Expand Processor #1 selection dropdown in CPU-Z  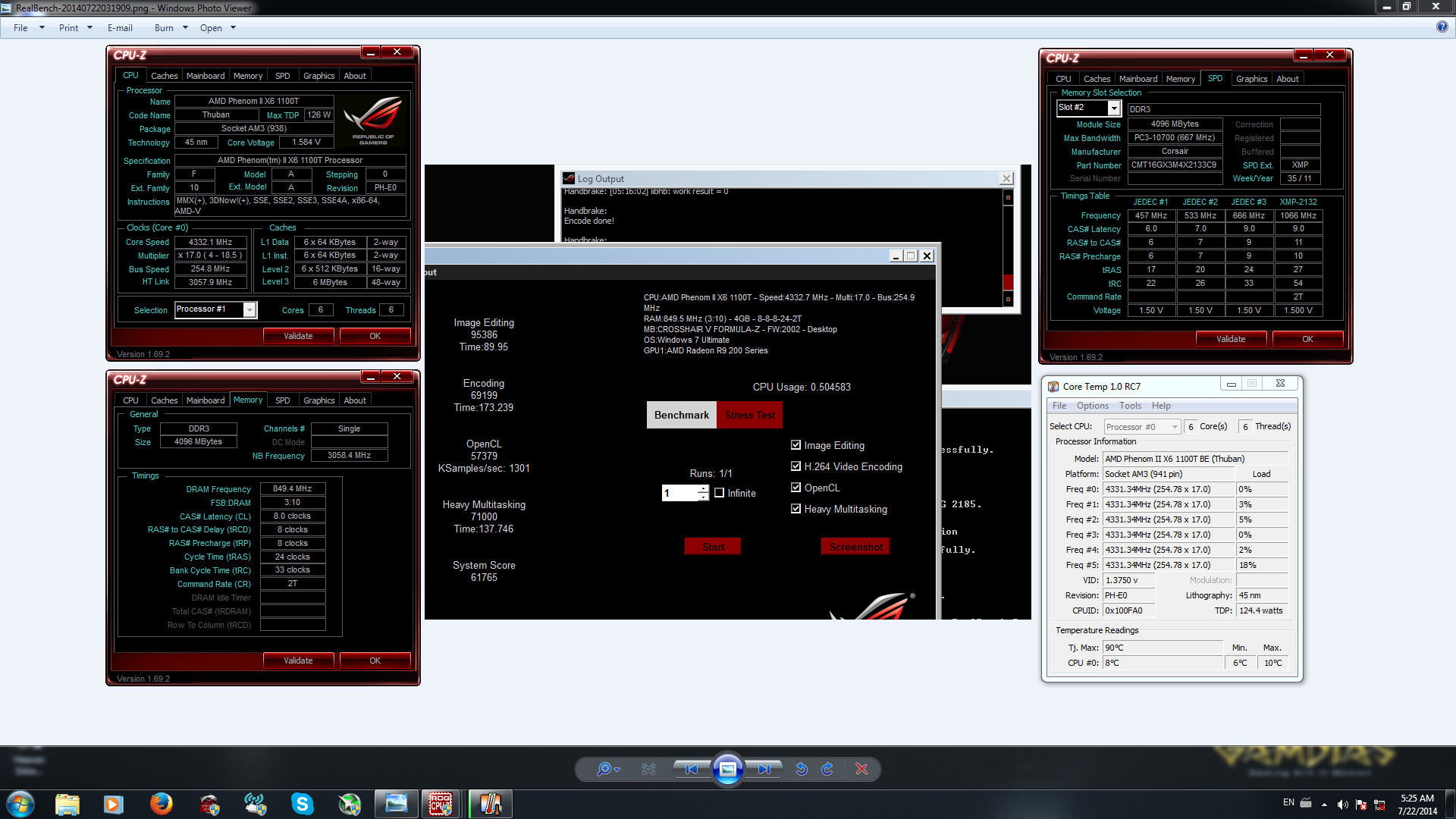[x=249, y=309]
